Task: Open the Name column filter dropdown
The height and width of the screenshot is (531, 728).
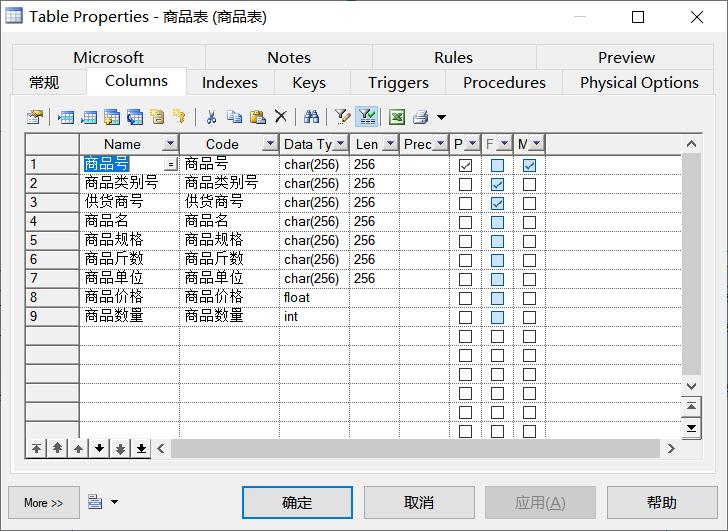Action: (170, 144)
